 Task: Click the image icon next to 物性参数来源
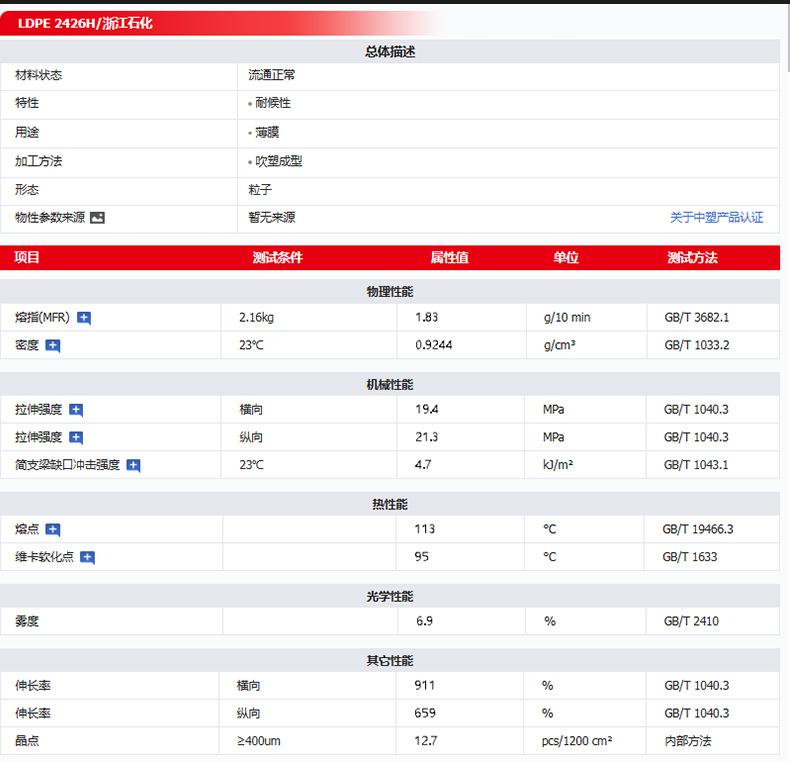coord(97,218)
